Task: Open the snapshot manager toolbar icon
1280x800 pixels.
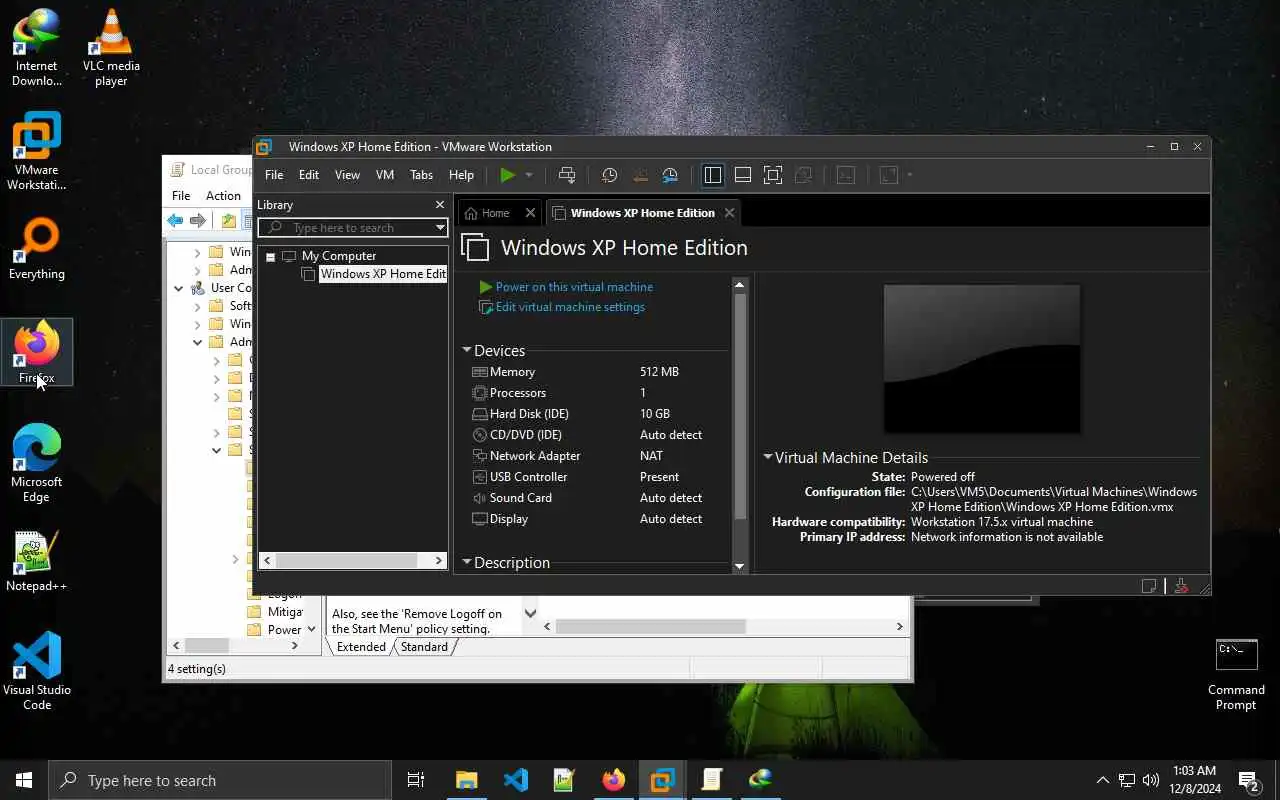Action: 671,175
